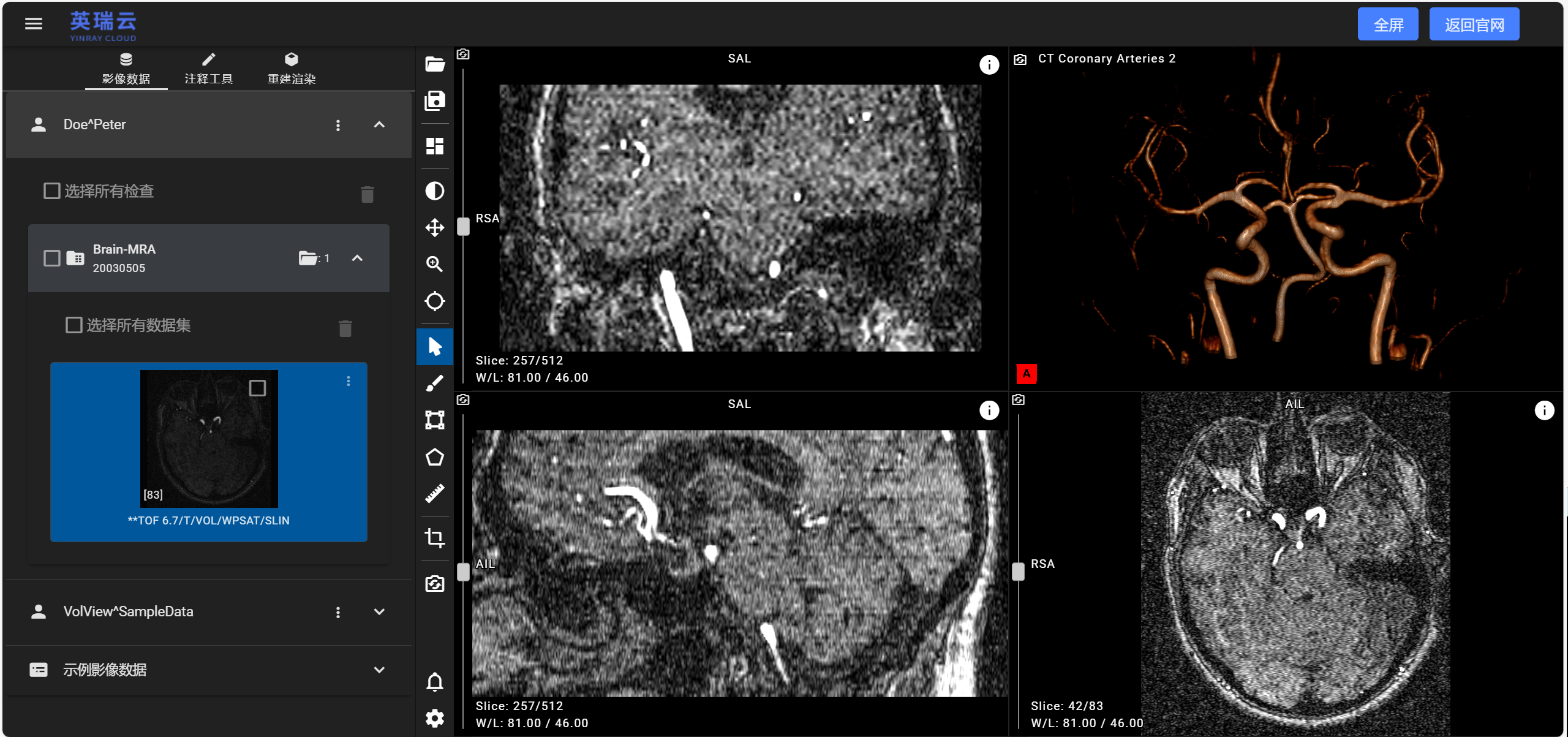
Task: Click the **TOF 6.7/T/VOL/WPSAT/SLIN label
Action: (208, 521)
